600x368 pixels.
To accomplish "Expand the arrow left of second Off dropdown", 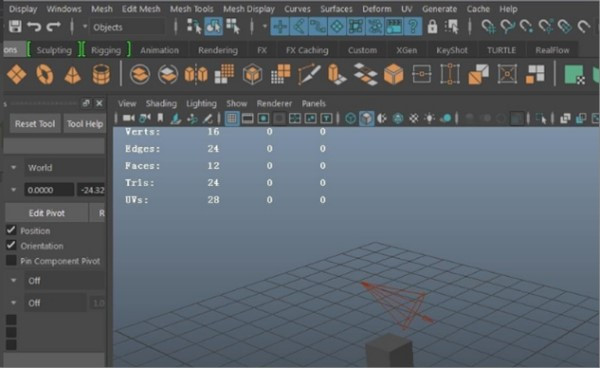I will pos(13,303).
